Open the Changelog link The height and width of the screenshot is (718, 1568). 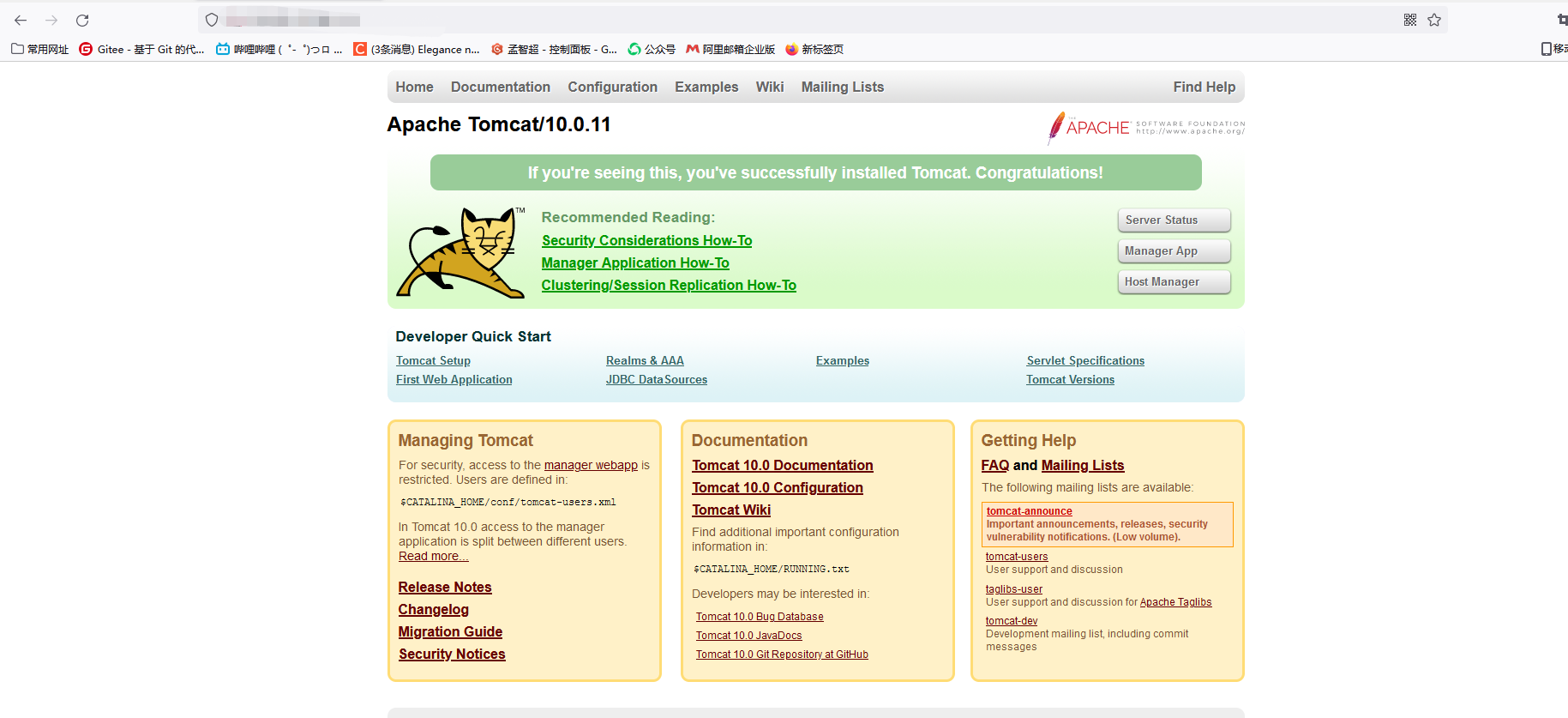[434, 610]
